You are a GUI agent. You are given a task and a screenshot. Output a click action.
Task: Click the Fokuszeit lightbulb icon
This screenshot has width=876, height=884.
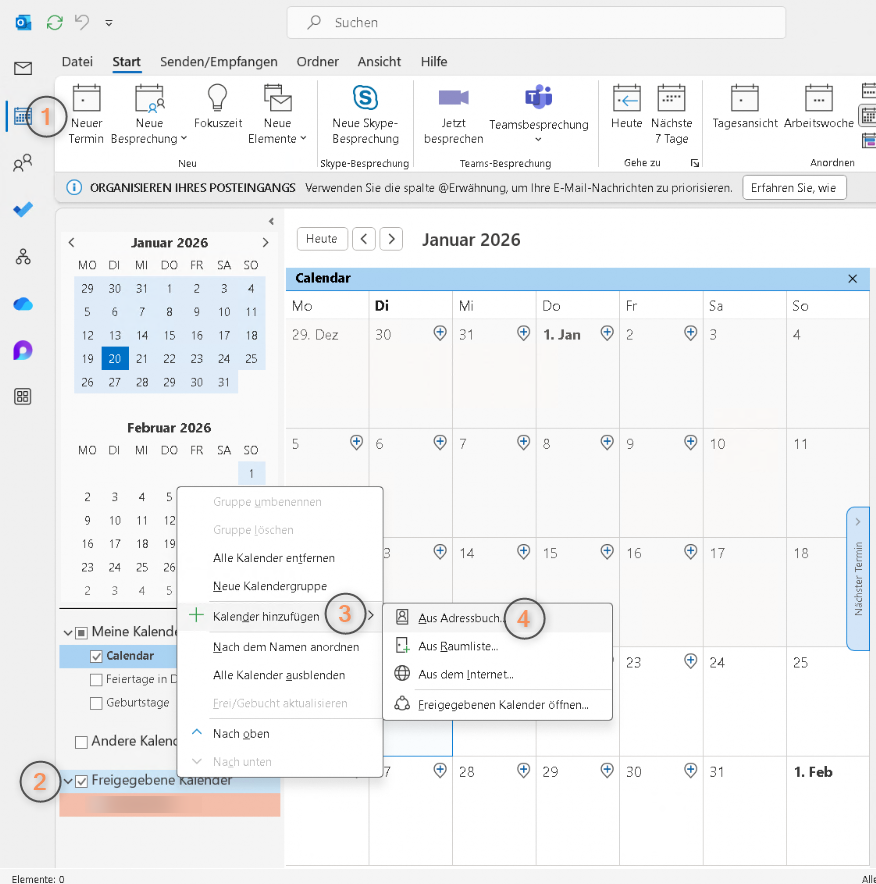click(218, 107)
